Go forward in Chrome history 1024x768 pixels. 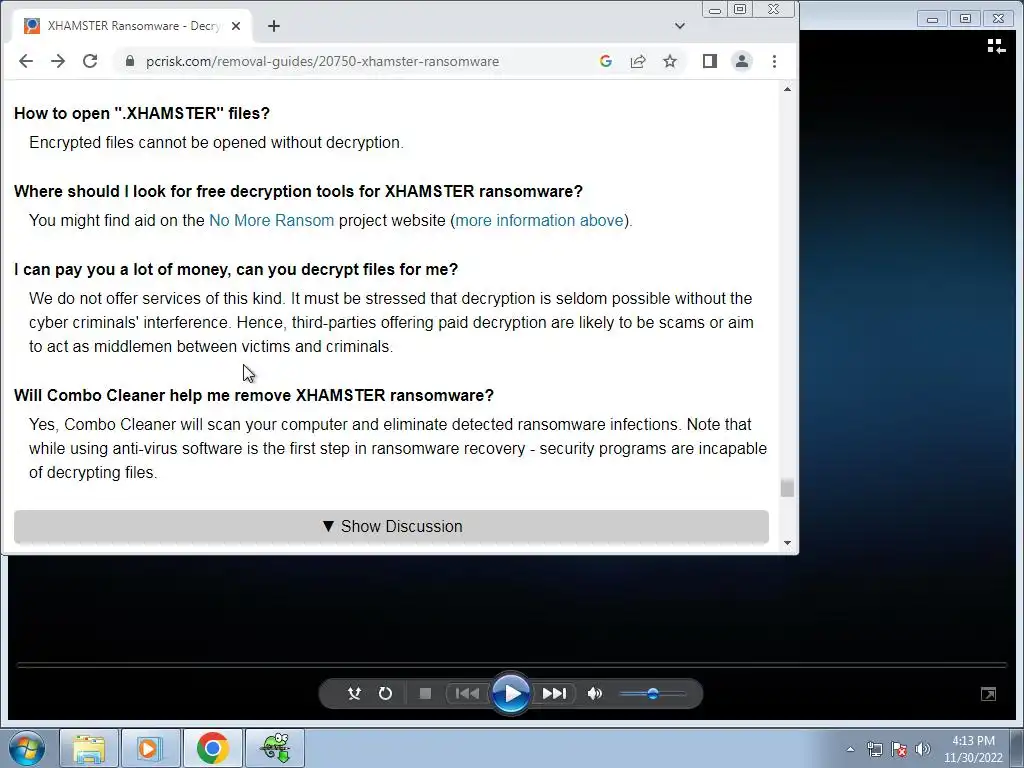click(58, 61)
